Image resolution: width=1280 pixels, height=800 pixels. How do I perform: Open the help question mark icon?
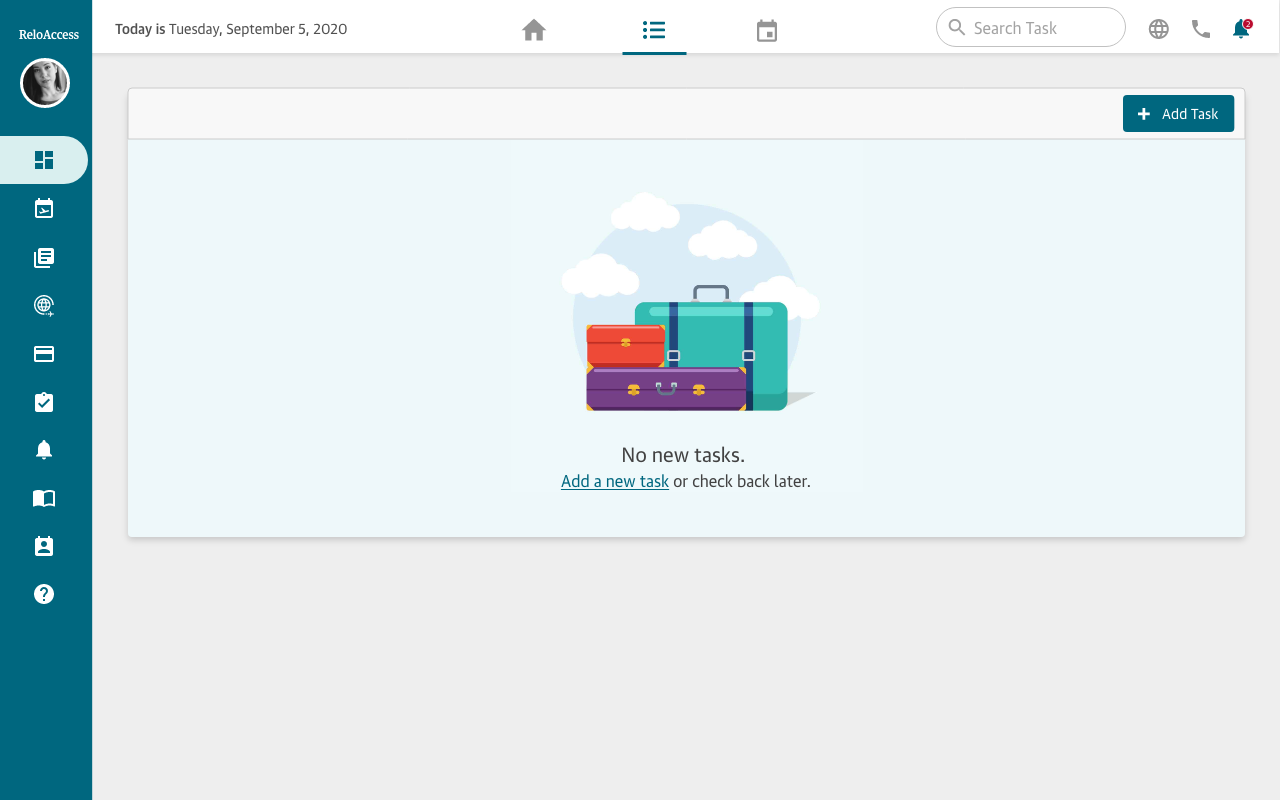coord(44,594)
